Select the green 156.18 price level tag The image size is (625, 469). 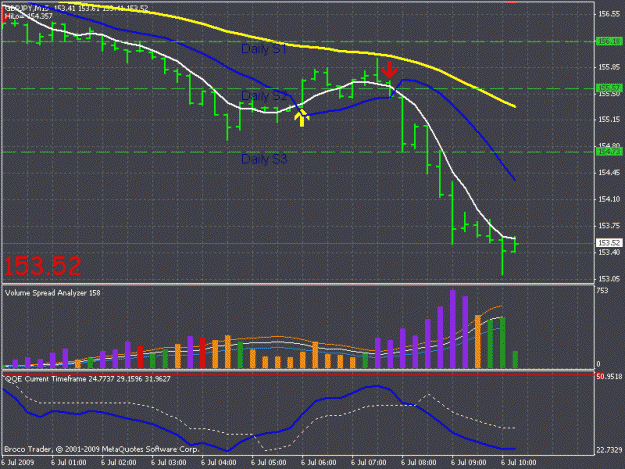click(609, 41)
